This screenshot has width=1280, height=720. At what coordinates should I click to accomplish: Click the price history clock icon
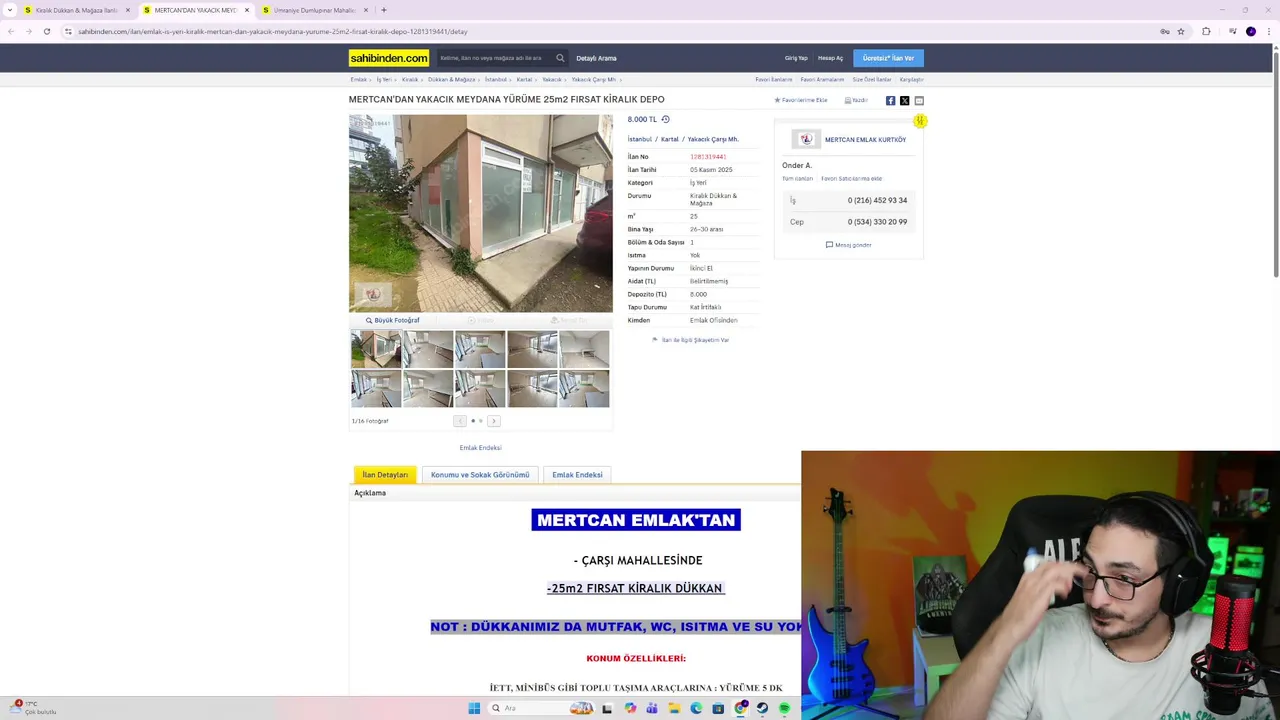[665, 119]
